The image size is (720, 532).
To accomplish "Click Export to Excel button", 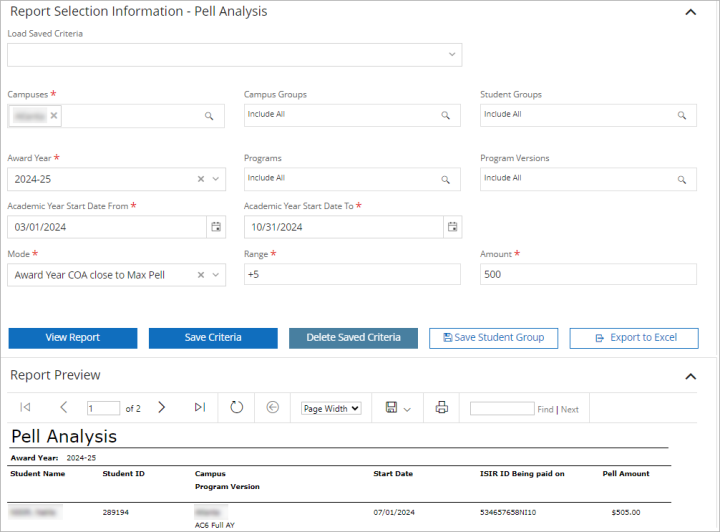I will 634,338.
